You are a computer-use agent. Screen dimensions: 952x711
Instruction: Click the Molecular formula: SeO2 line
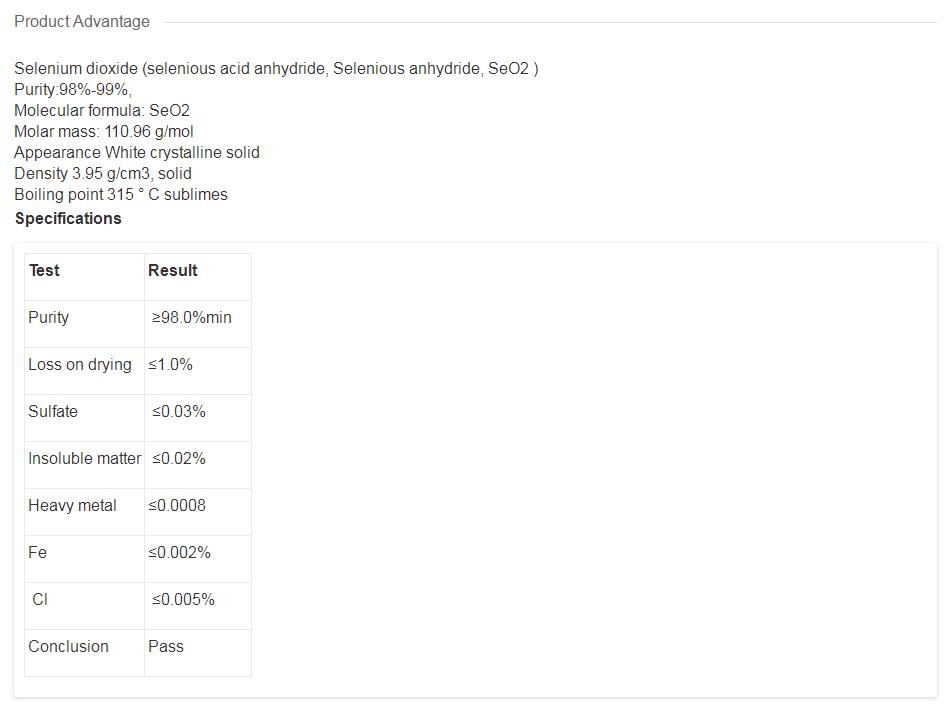(x=102, y=110)
